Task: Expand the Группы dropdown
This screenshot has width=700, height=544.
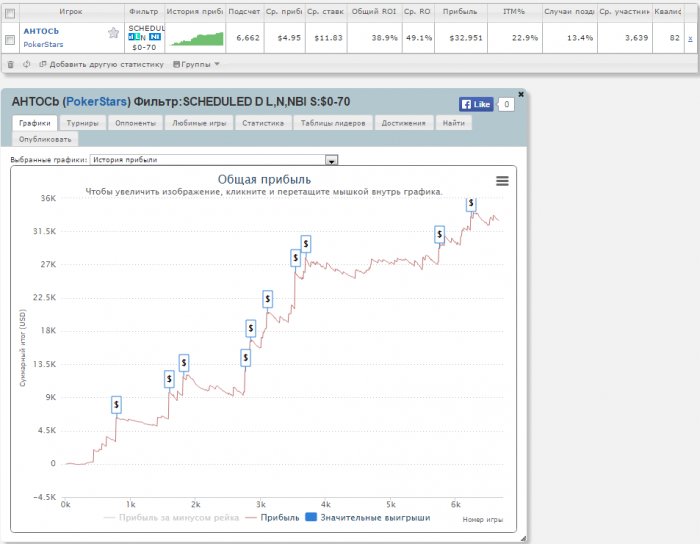Action: 197,63
